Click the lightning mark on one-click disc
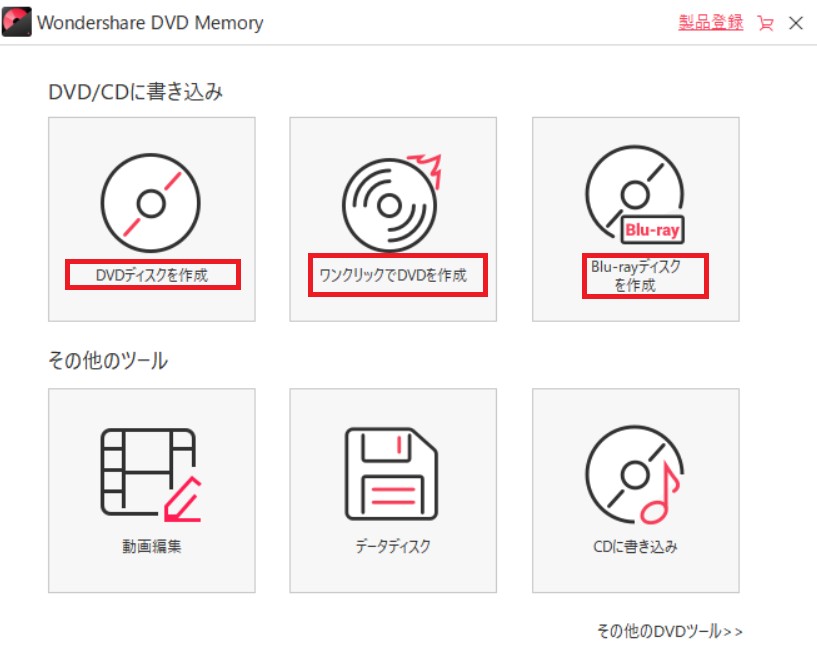The height and width of the screenshot is (660, 817). pyautogui.click(x=426, y=170)
